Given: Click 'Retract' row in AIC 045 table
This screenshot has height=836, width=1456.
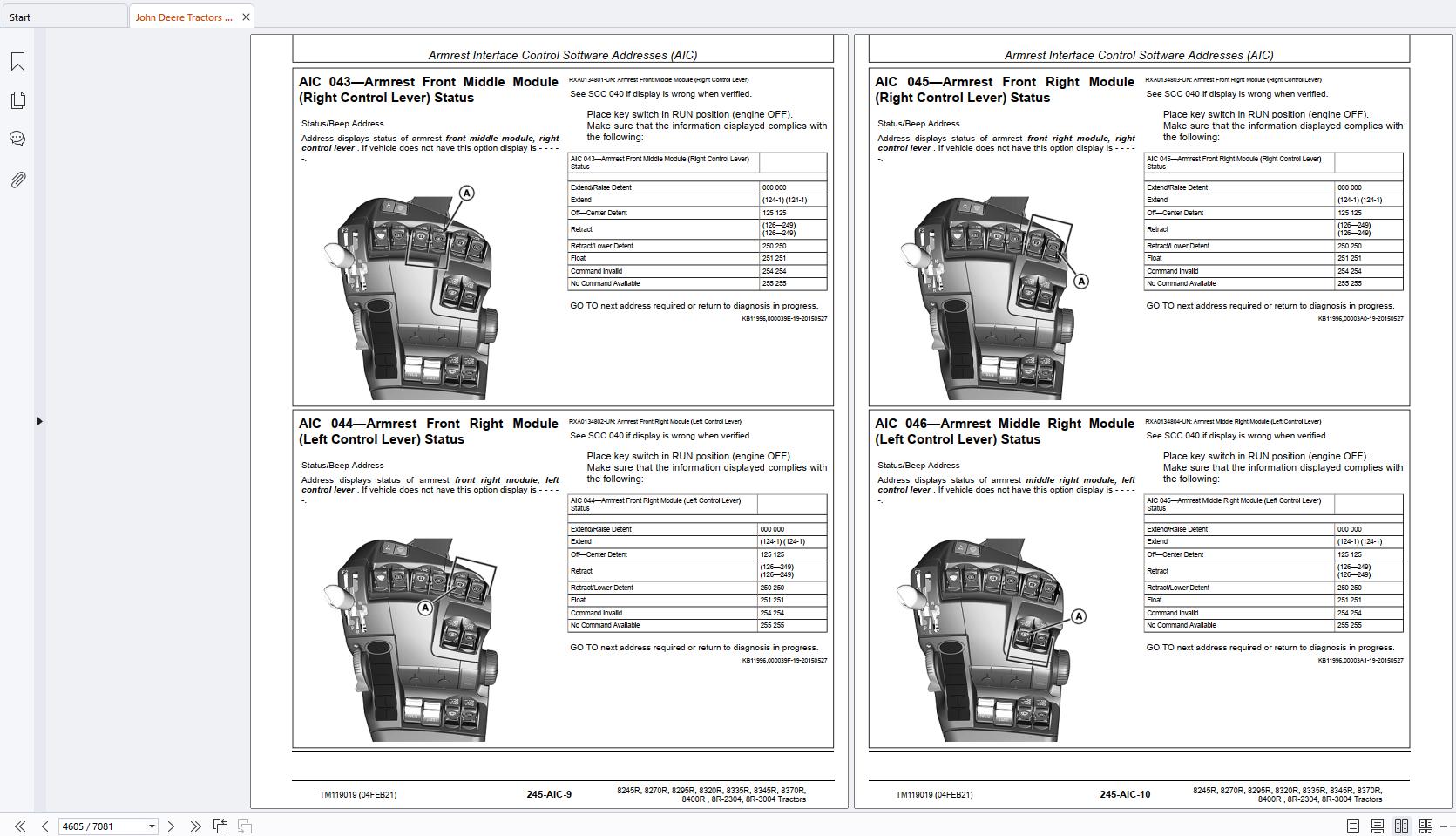Looking at the screenshot, I should [x=1273, y=229].
